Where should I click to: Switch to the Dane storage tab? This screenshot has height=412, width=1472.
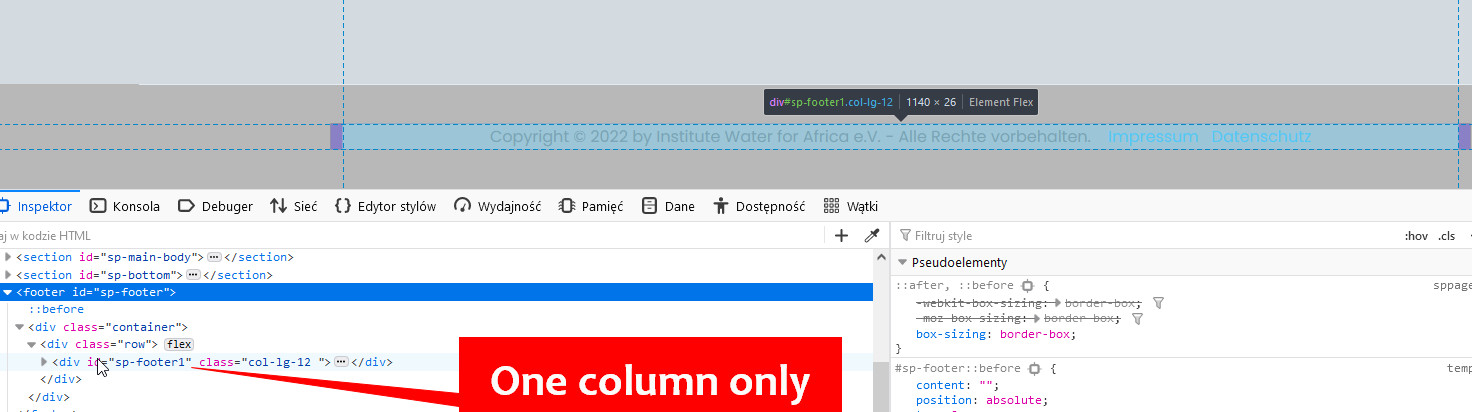668,206
